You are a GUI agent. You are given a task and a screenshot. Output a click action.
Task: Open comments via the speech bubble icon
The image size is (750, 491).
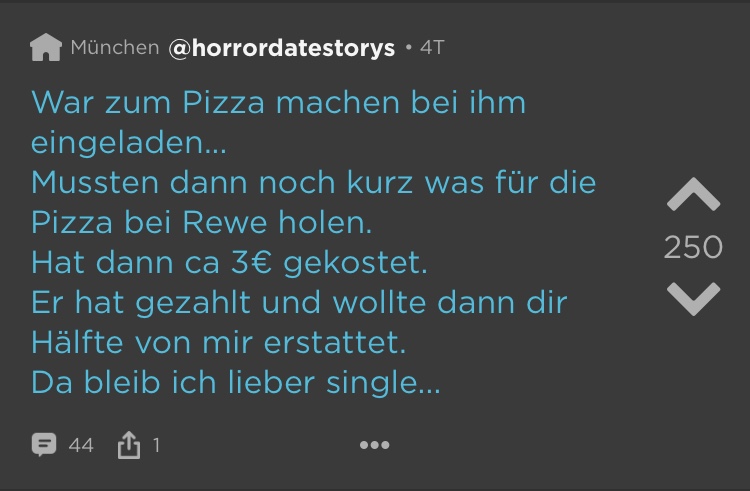(44, 445)
